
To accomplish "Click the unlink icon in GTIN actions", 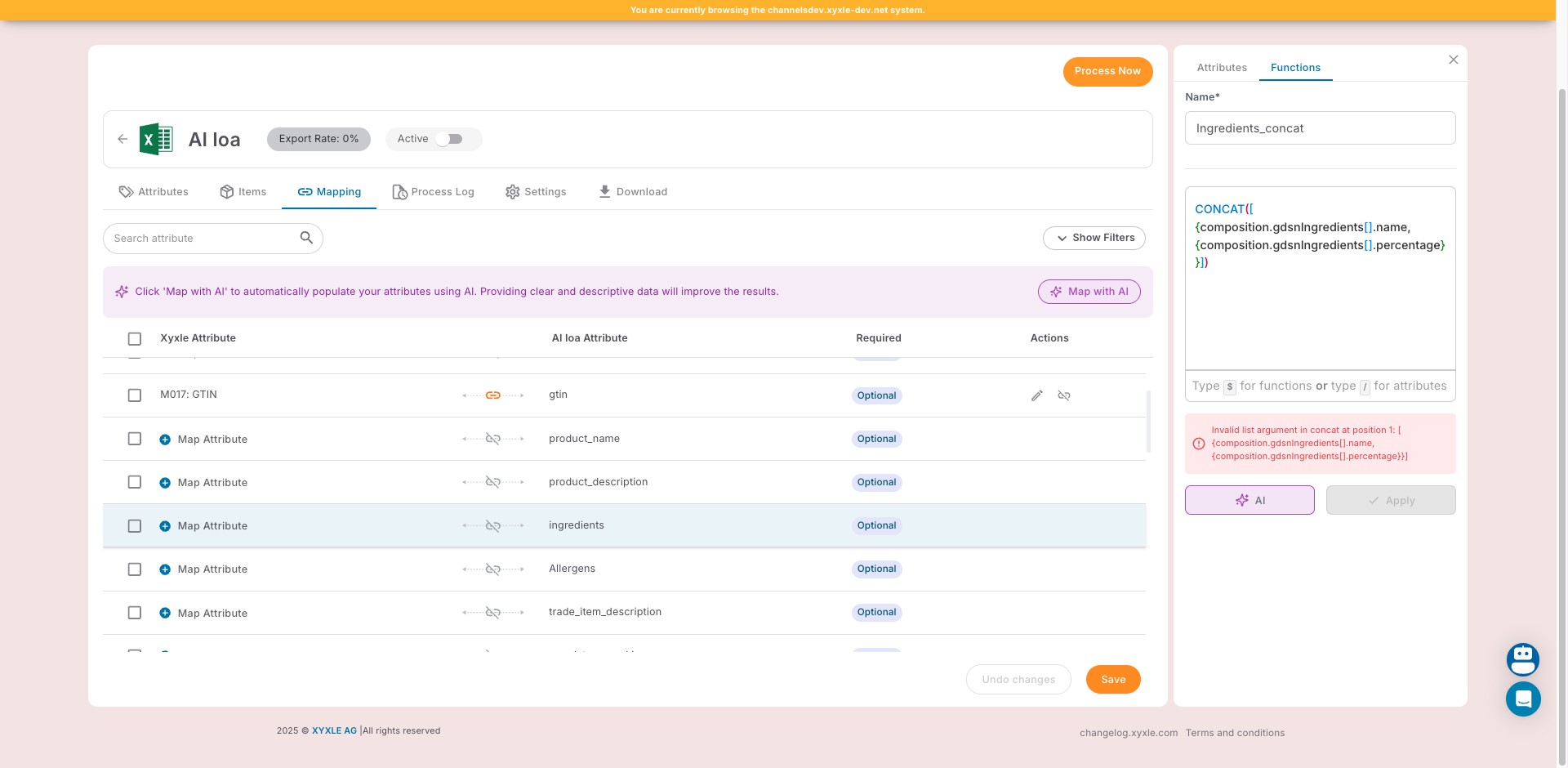I will (x=1063, y=395).
